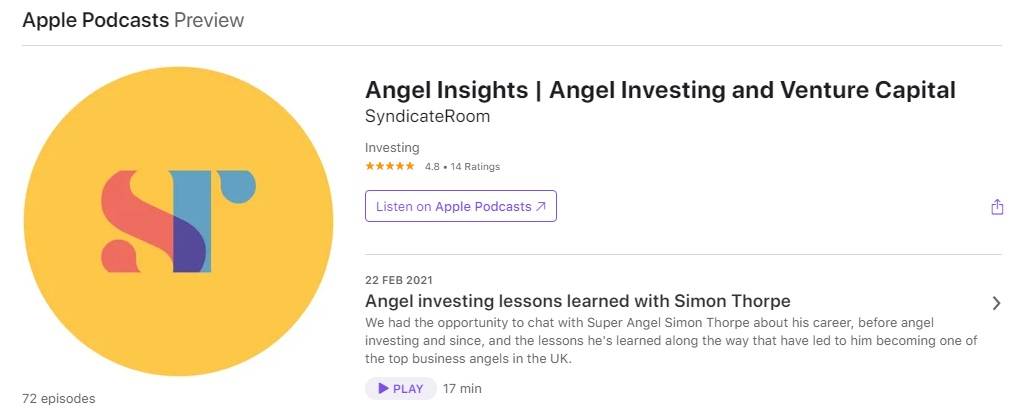Click the Preview label in the header
Image resolution: width=1023 pixels, height=416 pixels.
tap(209, 20)
